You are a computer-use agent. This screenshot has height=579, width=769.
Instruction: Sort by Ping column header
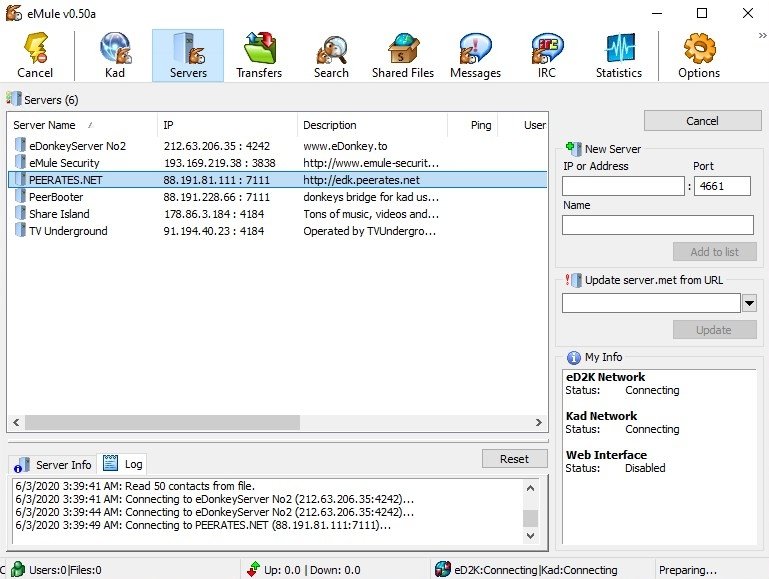pyautogui.click(x=473, y=125)
